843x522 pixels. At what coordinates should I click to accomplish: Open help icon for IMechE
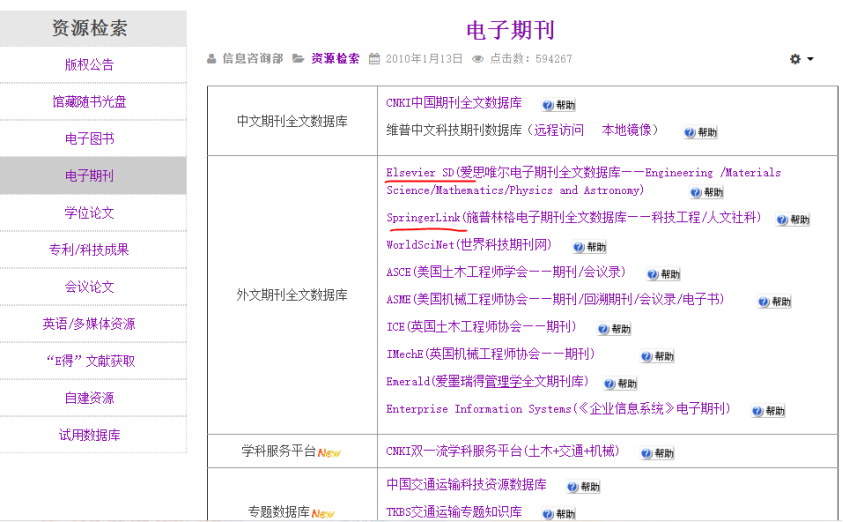(x=657, y=356)
